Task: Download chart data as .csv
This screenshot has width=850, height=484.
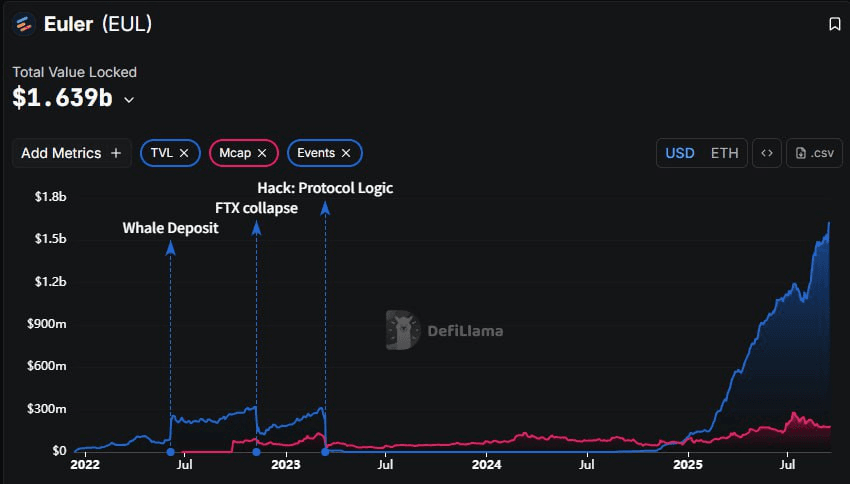Action: tap(814, 153)
